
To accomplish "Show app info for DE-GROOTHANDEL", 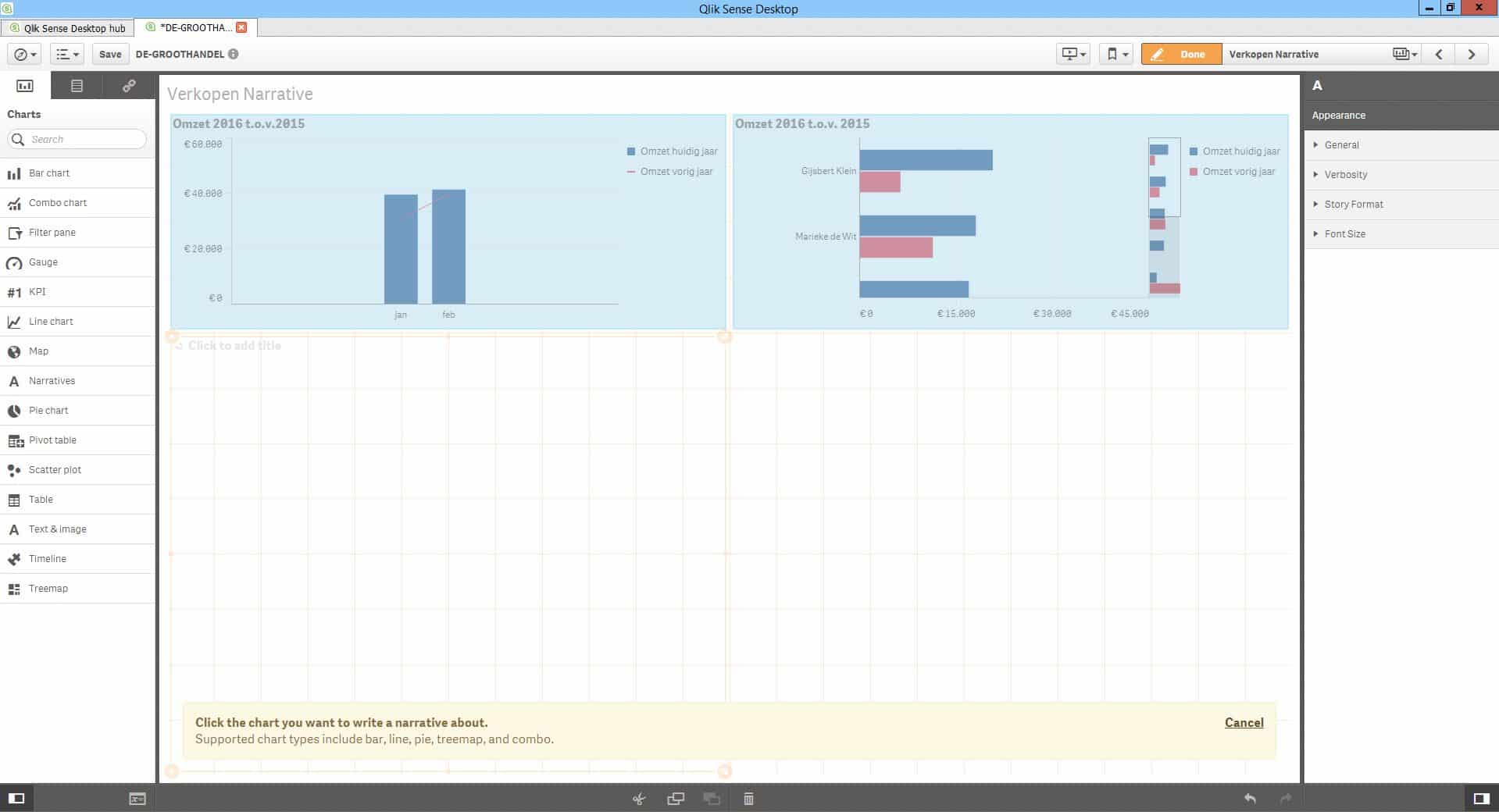I will pos(234,54).
